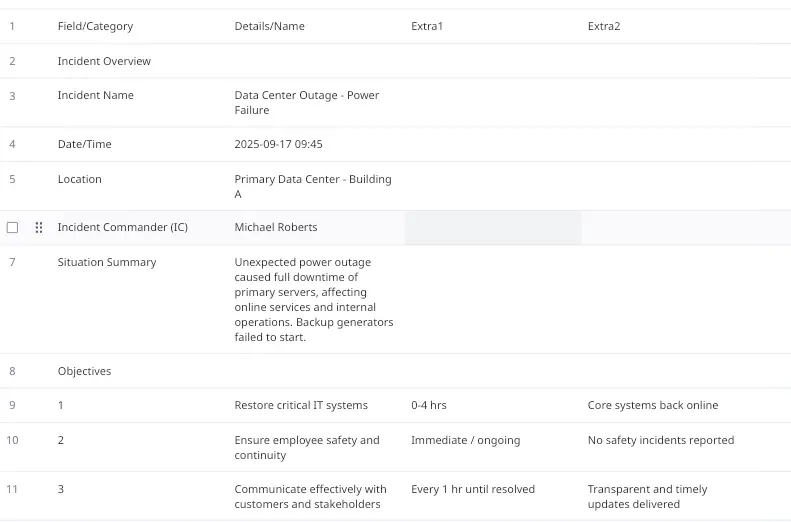Screen dimensions: 791x522
Task: Click the Objectives section row label
Action: 84,371
